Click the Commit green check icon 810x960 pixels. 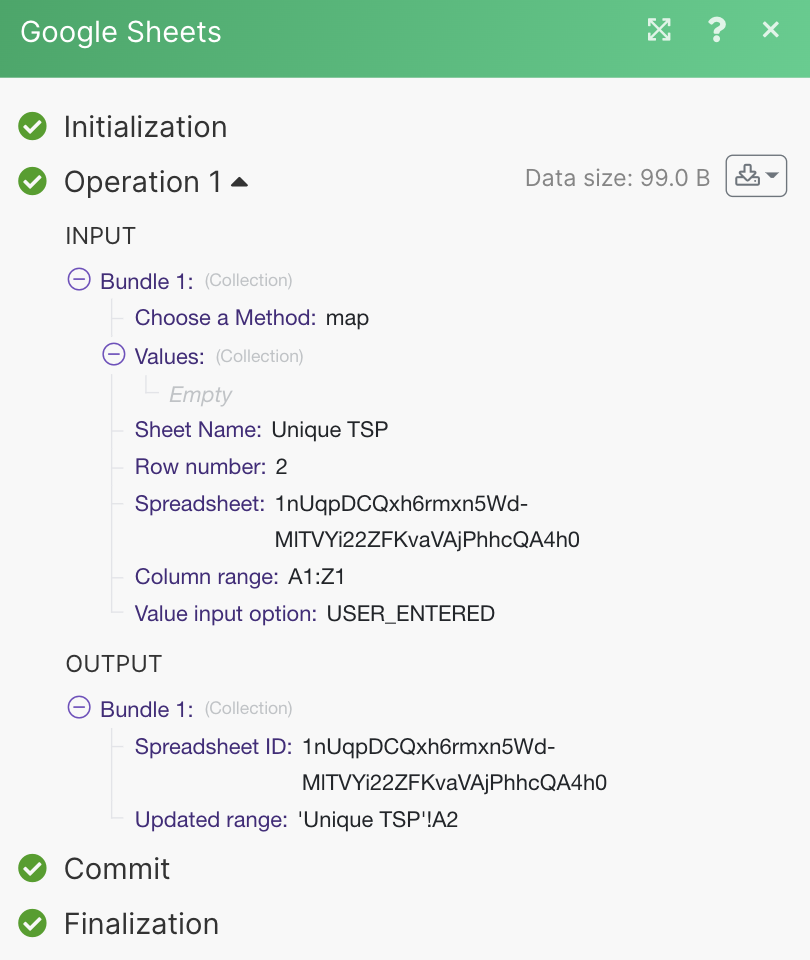click(33, 868)
